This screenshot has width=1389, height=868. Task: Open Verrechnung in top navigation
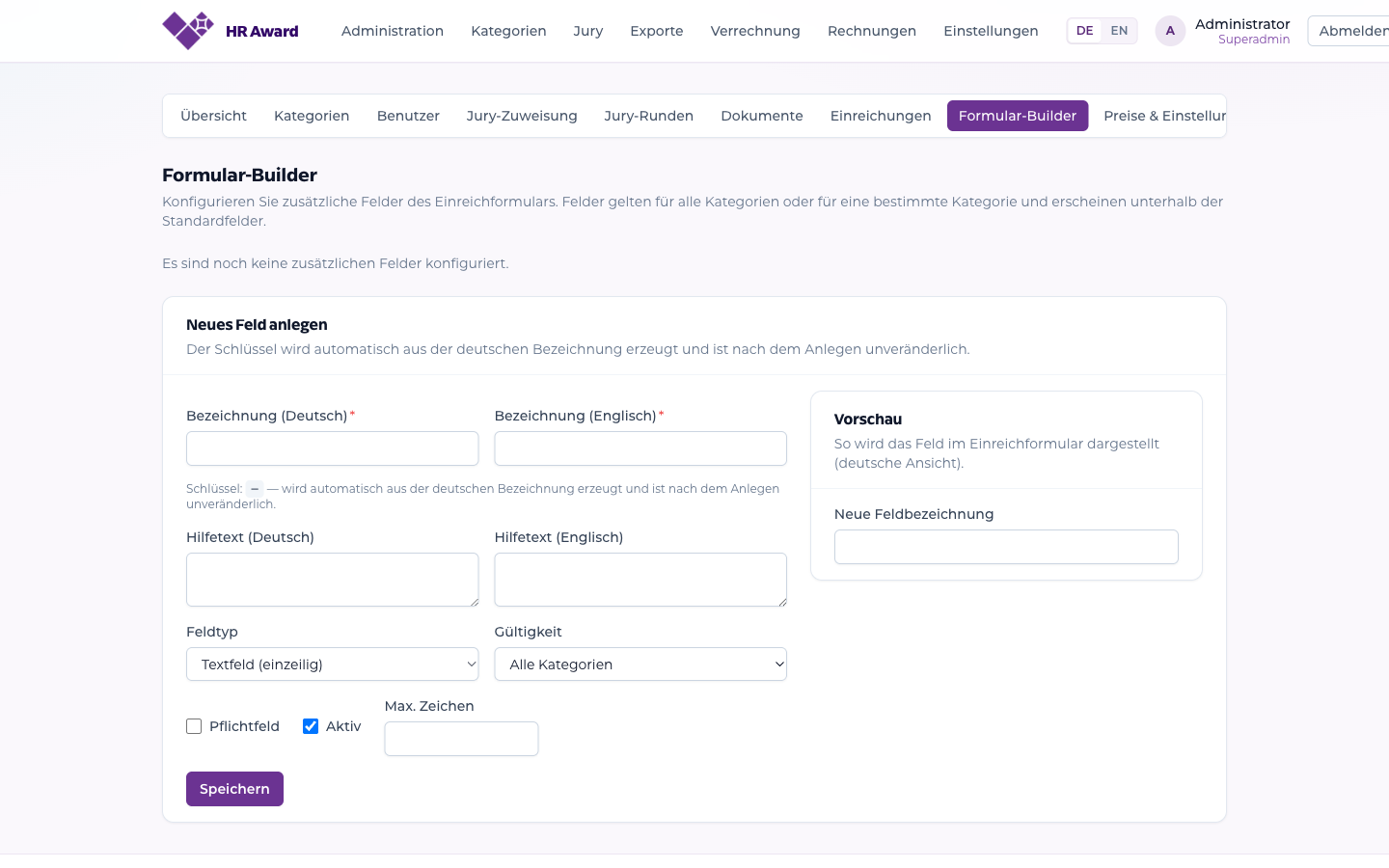(755, 31)
